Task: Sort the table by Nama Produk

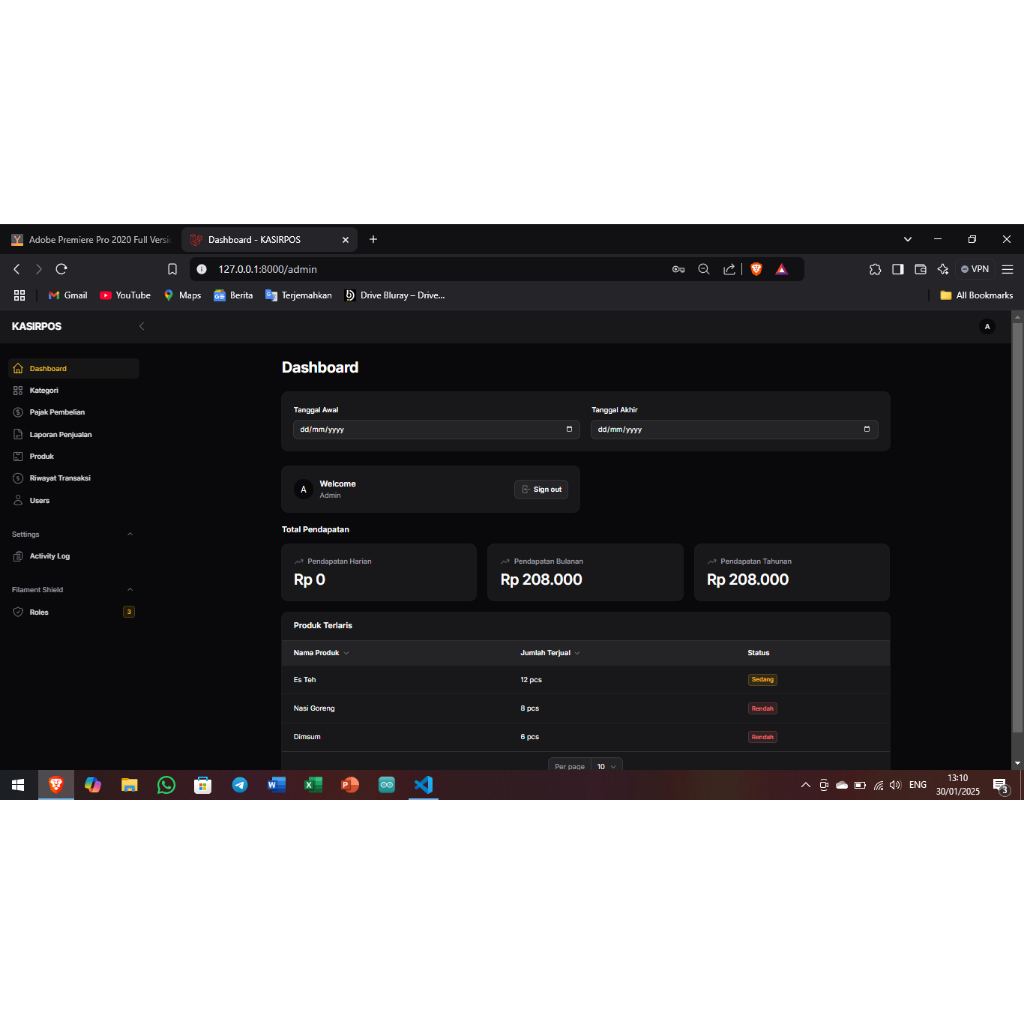Action: tap(320, 653)
